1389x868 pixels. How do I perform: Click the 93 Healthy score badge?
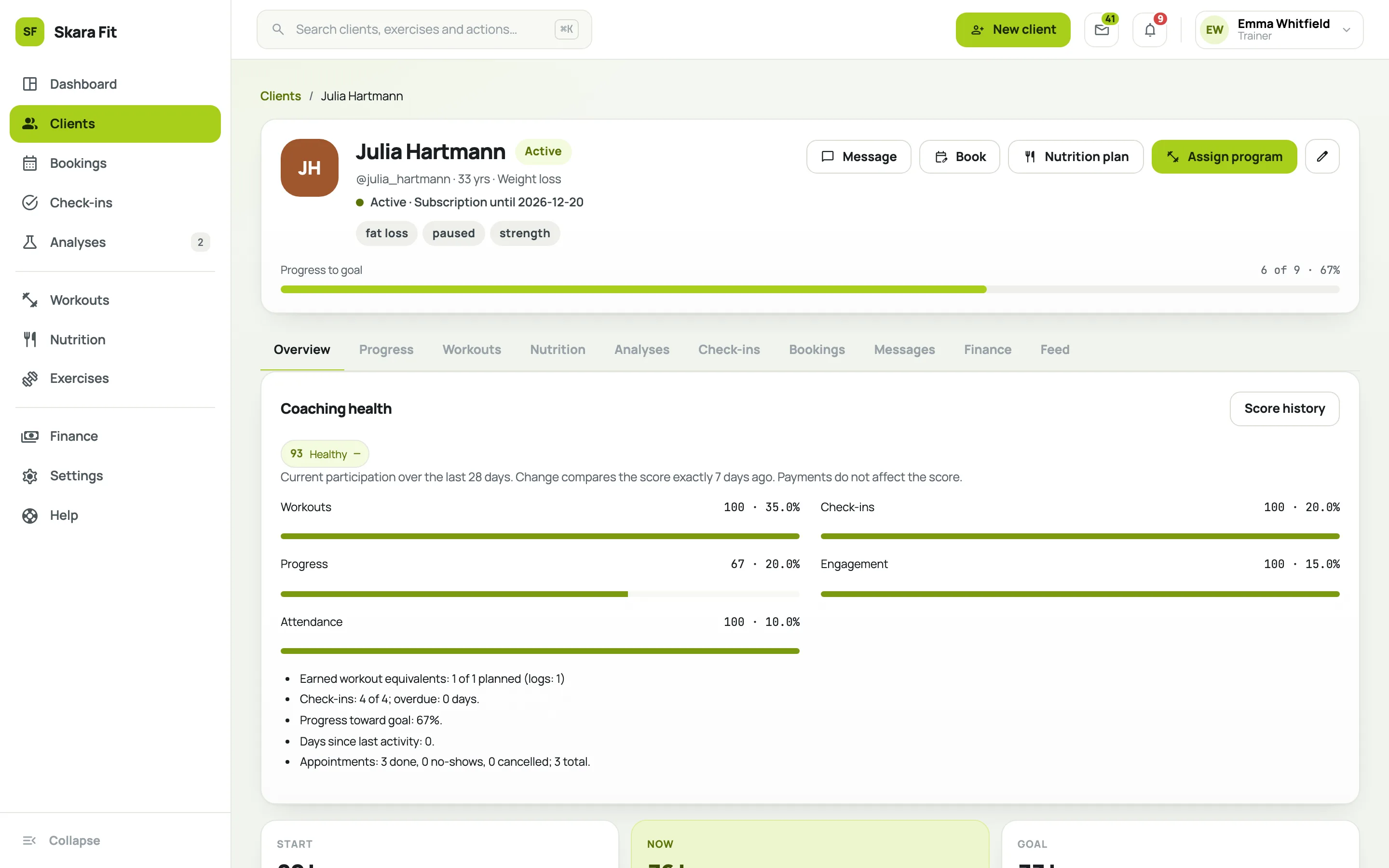(x=324, y=453)
